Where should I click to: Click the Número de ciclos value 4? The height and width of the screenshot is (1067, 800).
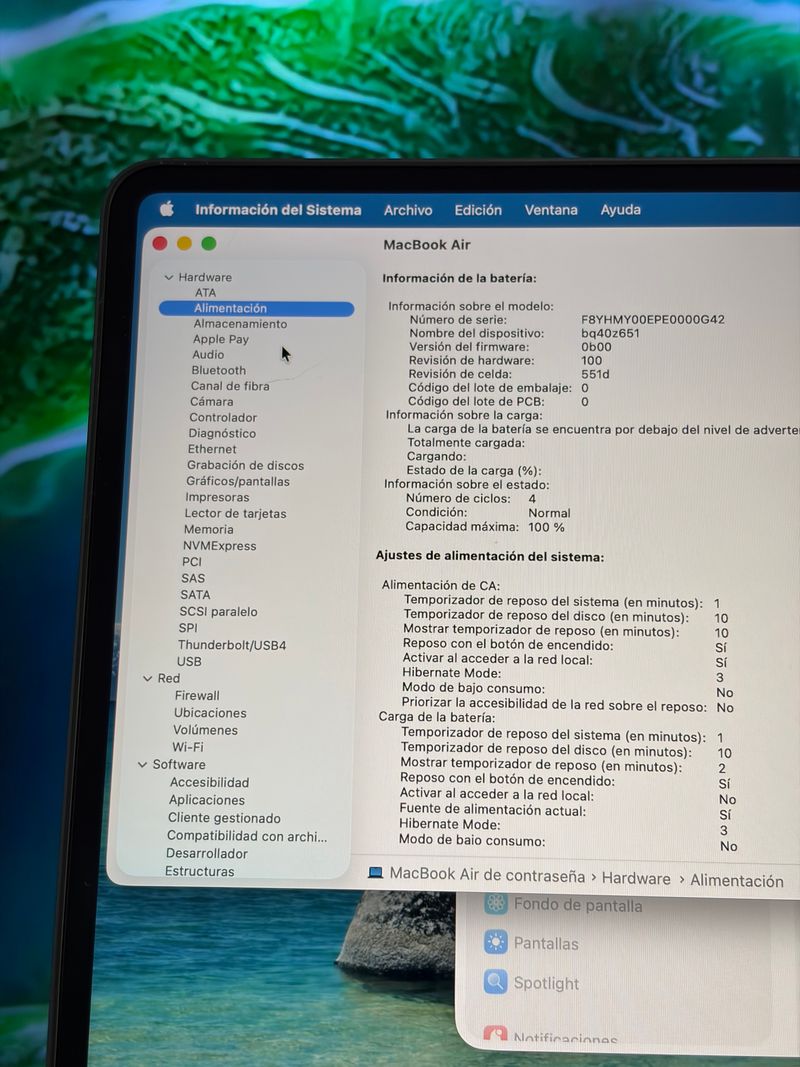[x=532, y=499]
